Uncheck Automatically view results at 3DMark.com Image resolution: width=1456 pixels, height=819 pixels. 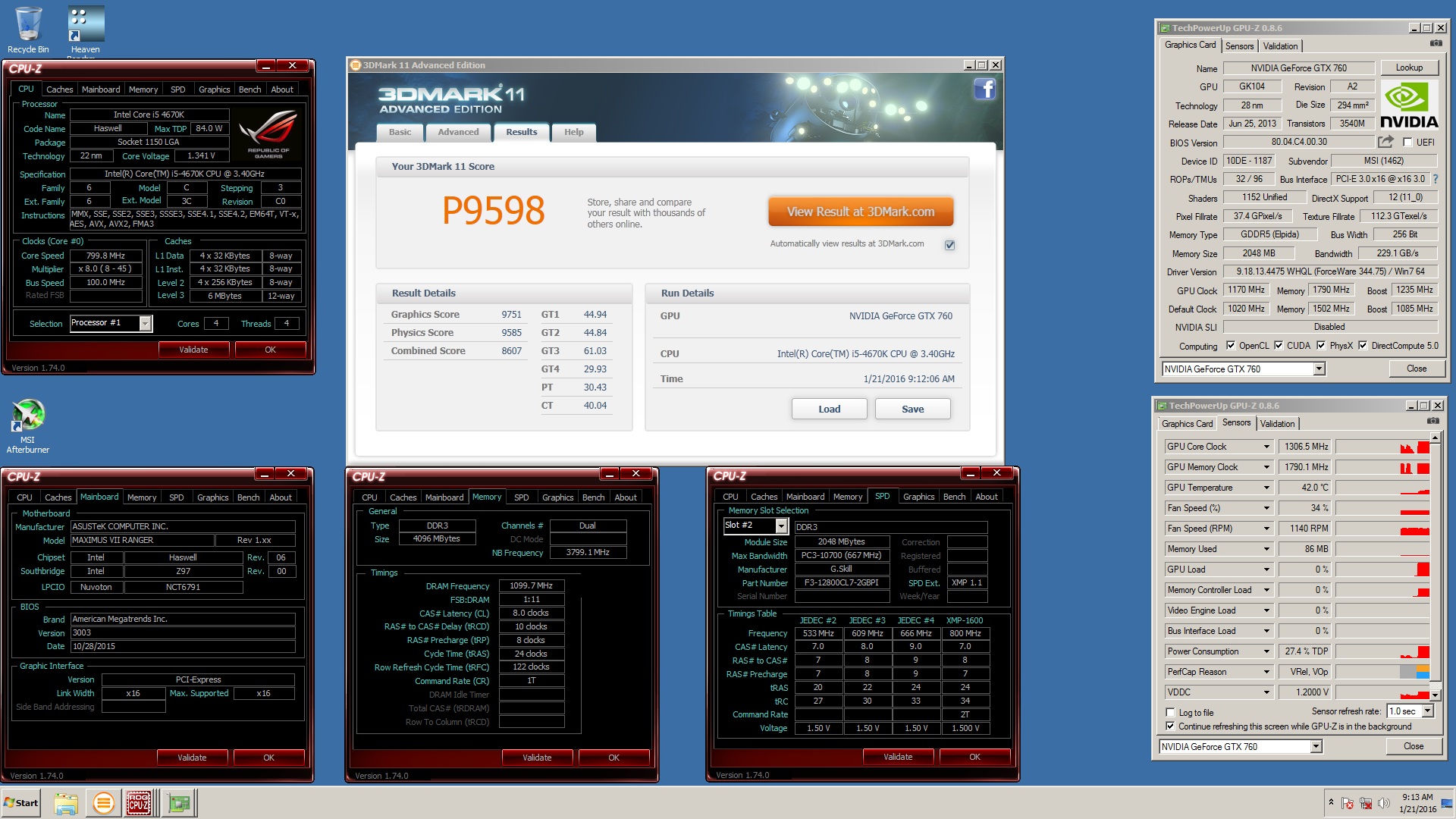(x=949, y=245)
